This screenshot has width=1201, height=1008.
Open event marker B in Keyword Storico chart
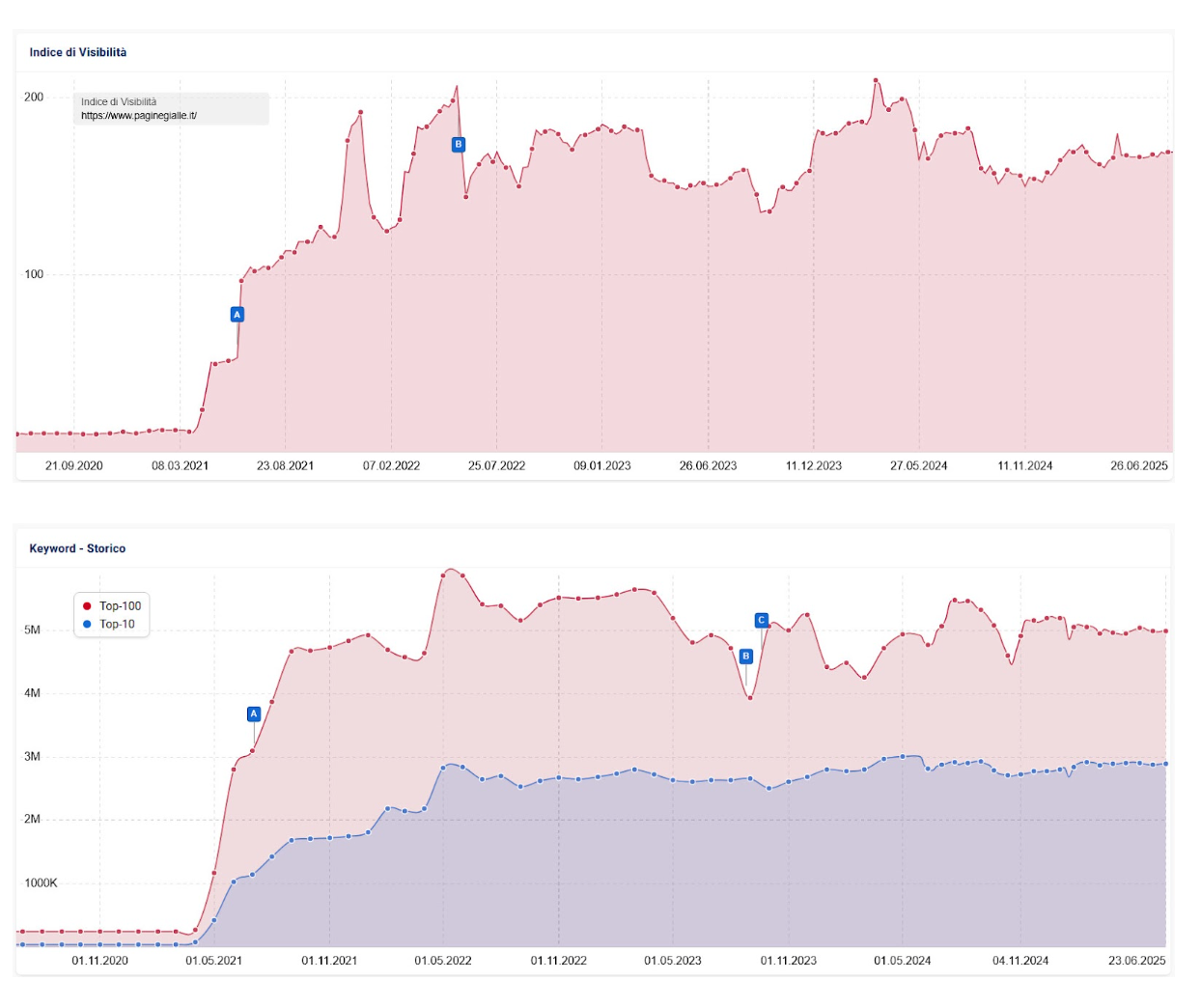pyautogui.click(x=745, y=657)
